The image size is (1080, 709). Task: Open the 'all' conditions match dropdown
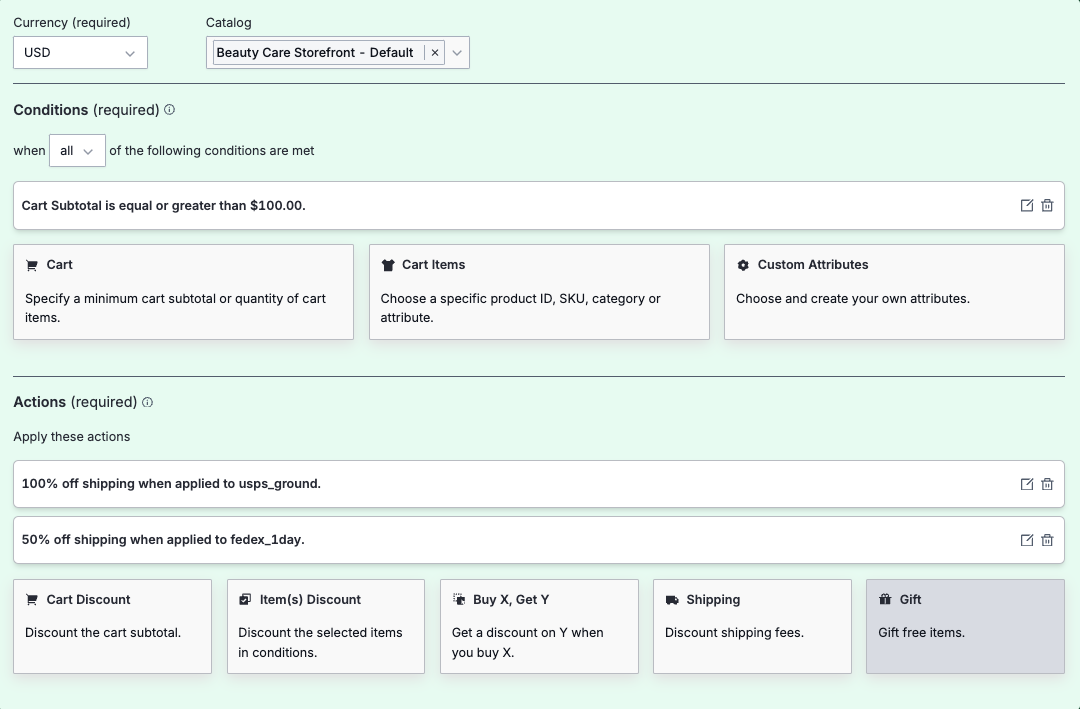77,151
